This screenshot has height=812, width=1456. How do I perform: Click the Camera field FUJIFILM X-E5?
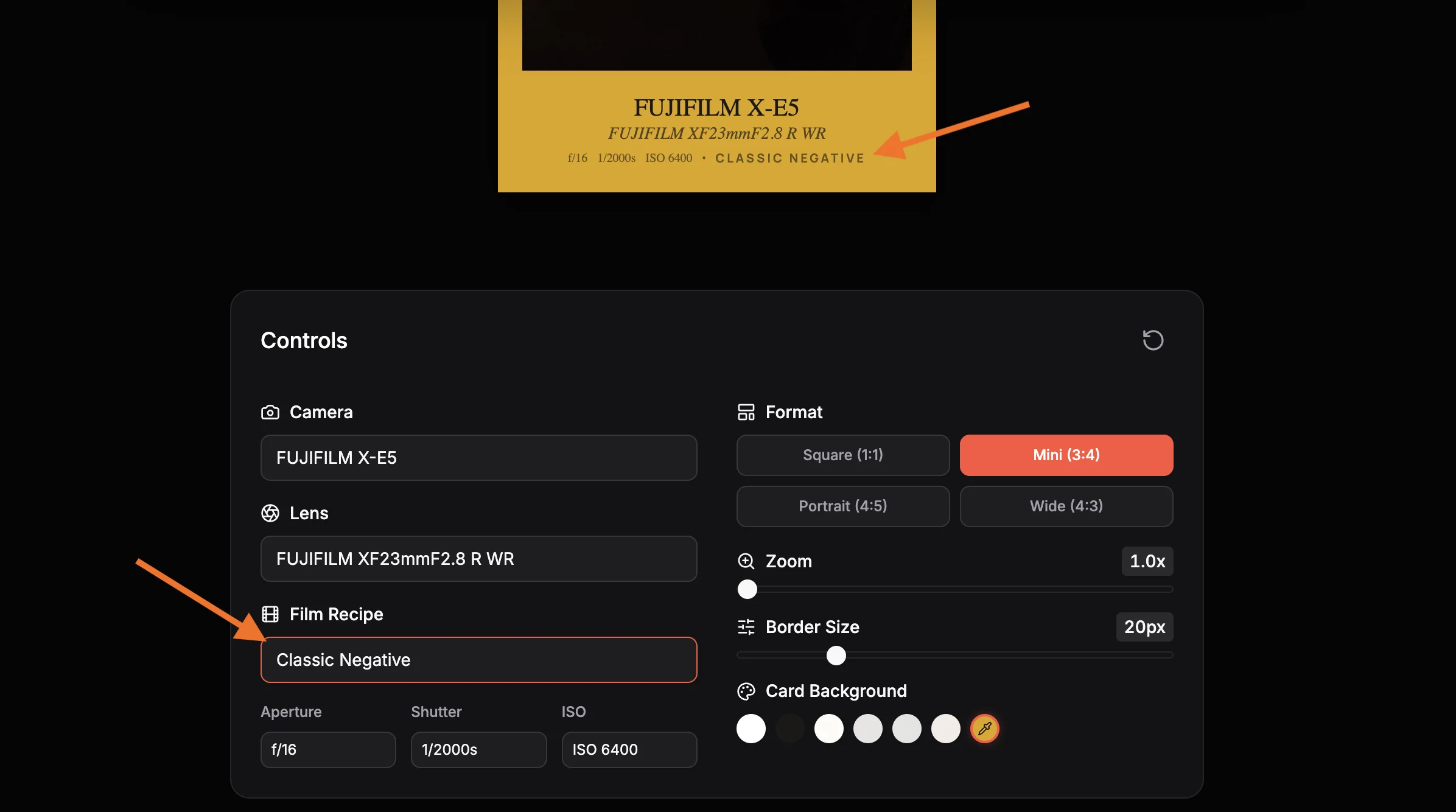point(479,458)
